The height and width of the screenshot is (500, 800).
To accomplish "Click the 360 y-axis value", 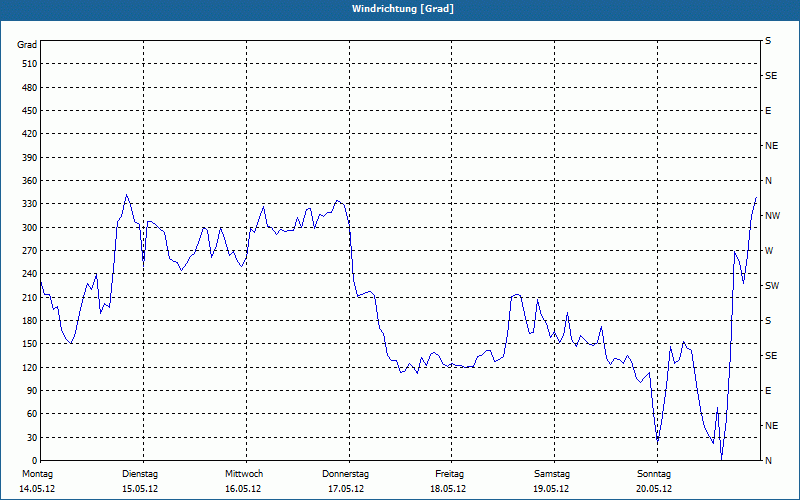I will (29, 181).
